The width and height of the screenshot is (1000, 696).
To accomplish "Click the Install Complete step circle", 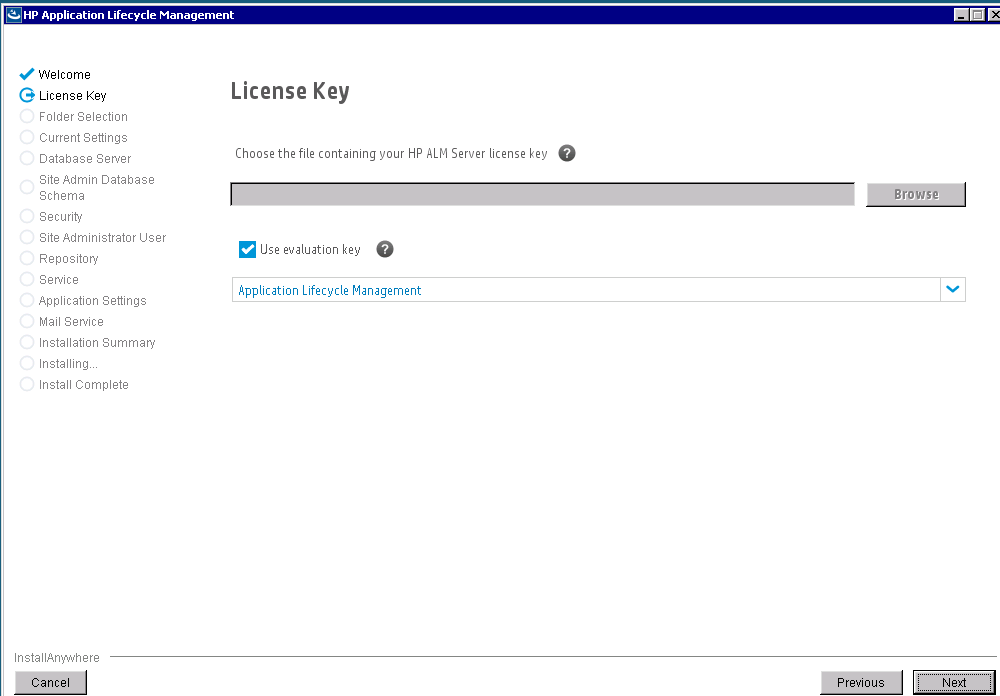I will (27, 385).
